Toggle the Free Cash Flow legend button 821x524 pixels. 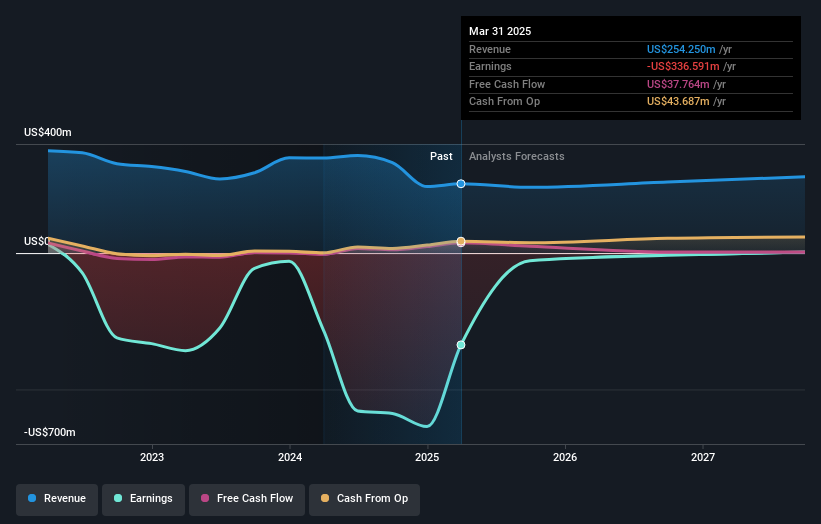(247, 499)
